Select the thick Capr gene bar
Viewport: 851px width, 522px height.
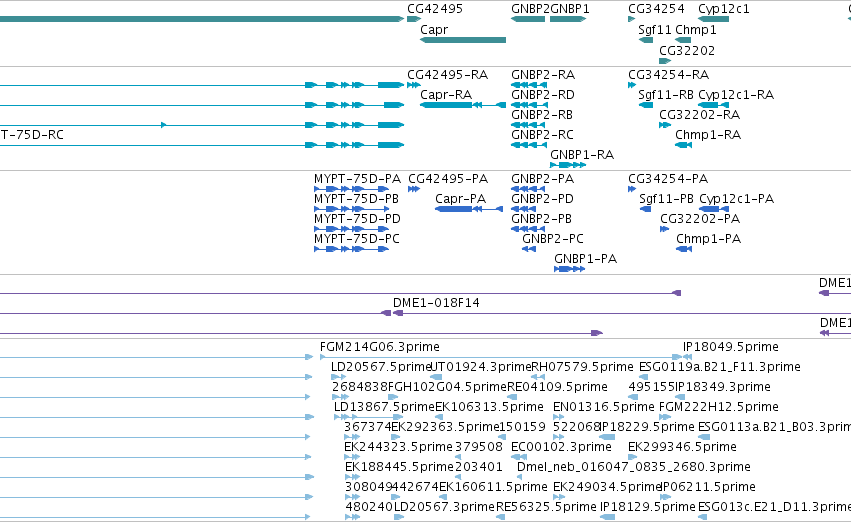coord(463,40)
